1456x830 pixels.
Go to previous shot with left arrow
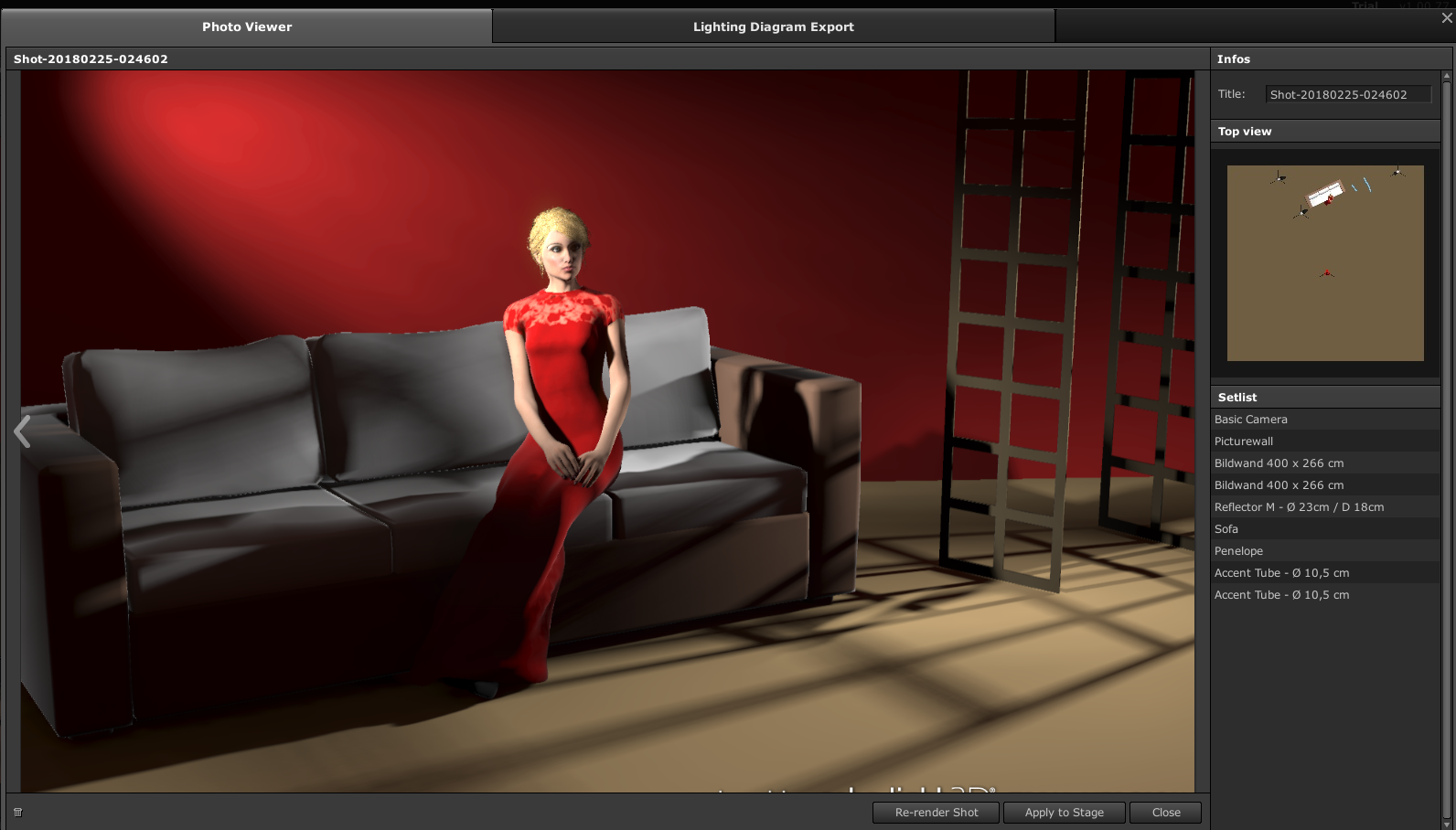coord(23,431)
